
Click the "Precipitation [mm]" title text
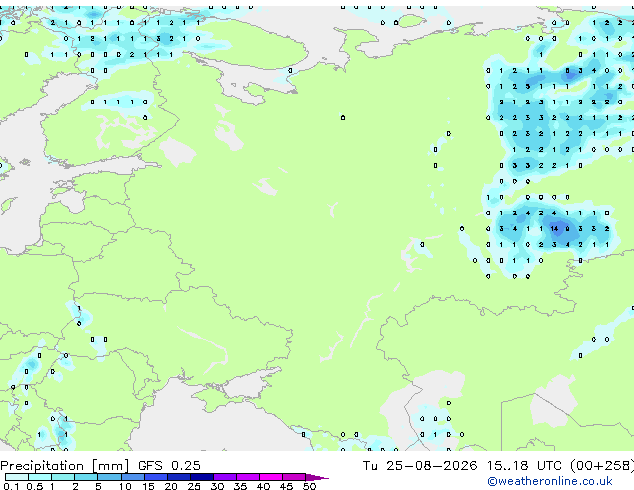tap(65, 466)
